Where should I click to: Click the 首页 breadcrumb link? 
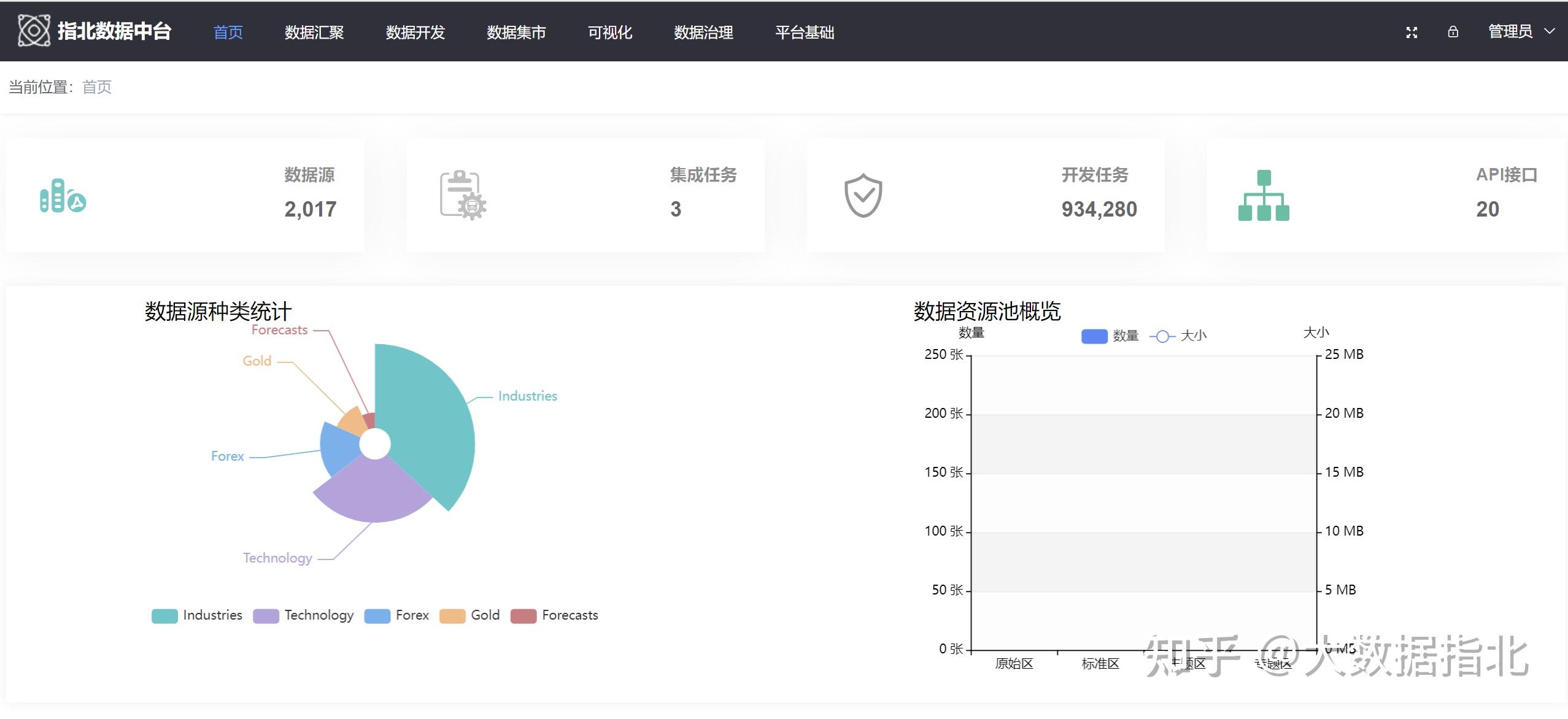[97, 87]
